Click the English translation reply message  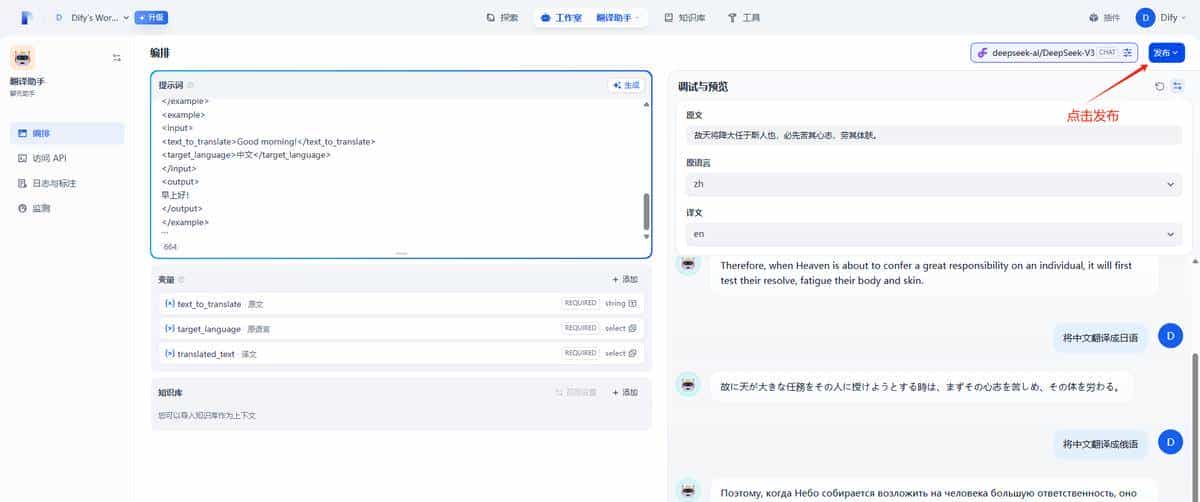click(932, 273)
